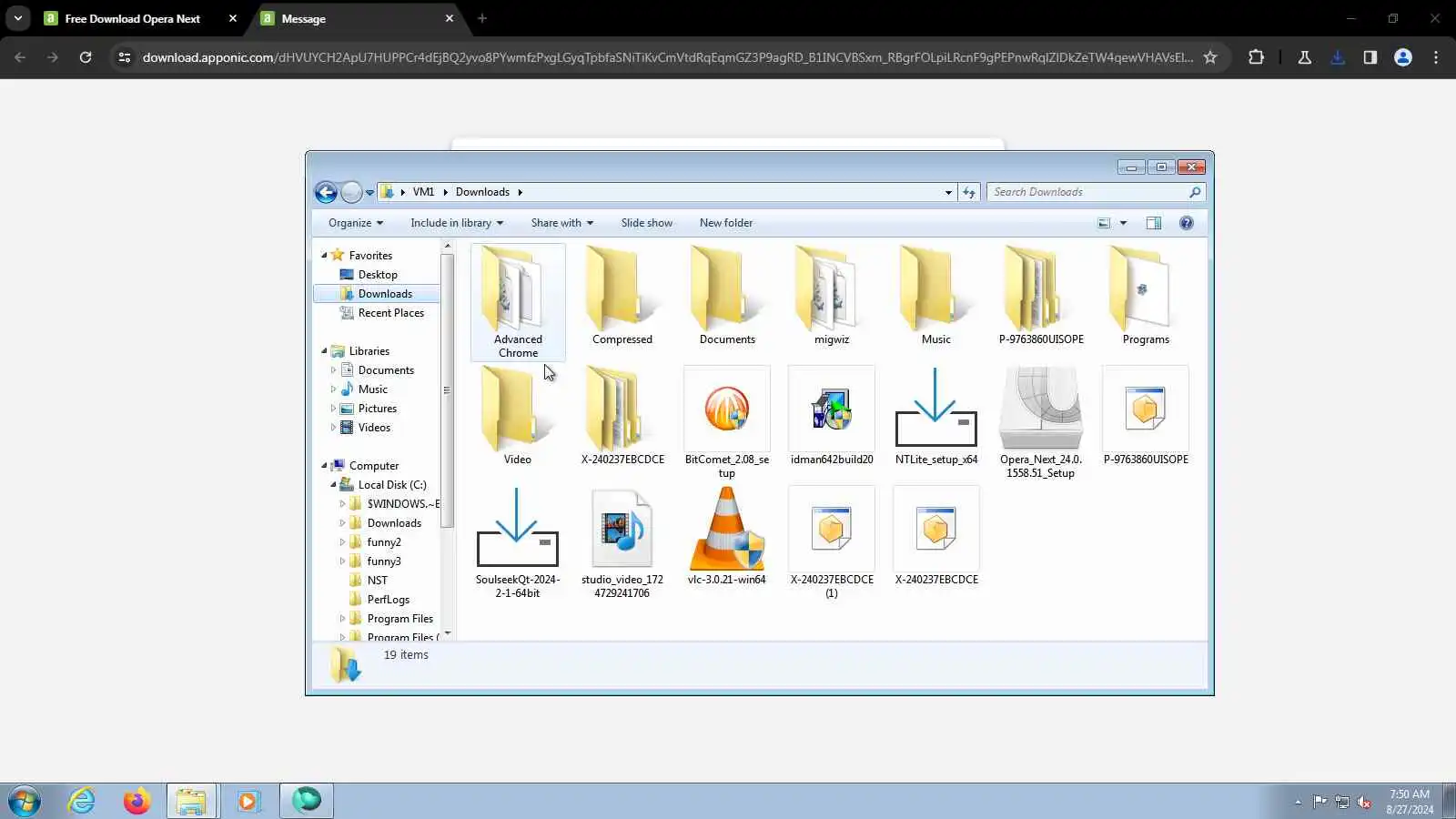Select Downloads under Favorites
1456x819 pixels.
click(x=385, y=294)
